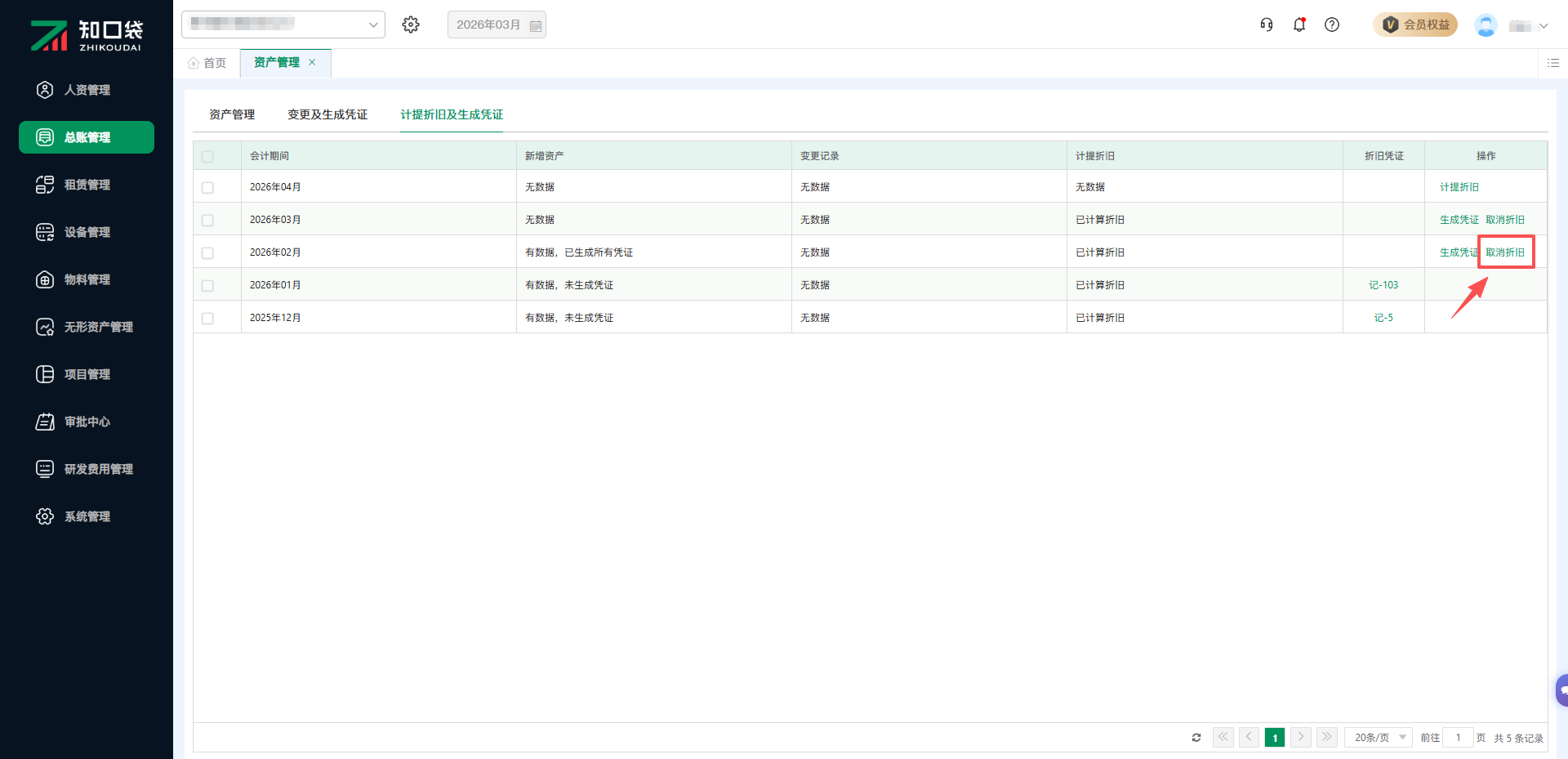Open chat bubble widget at right edge
This screenshot has width=1568, height=759.
click(1561, 690)
